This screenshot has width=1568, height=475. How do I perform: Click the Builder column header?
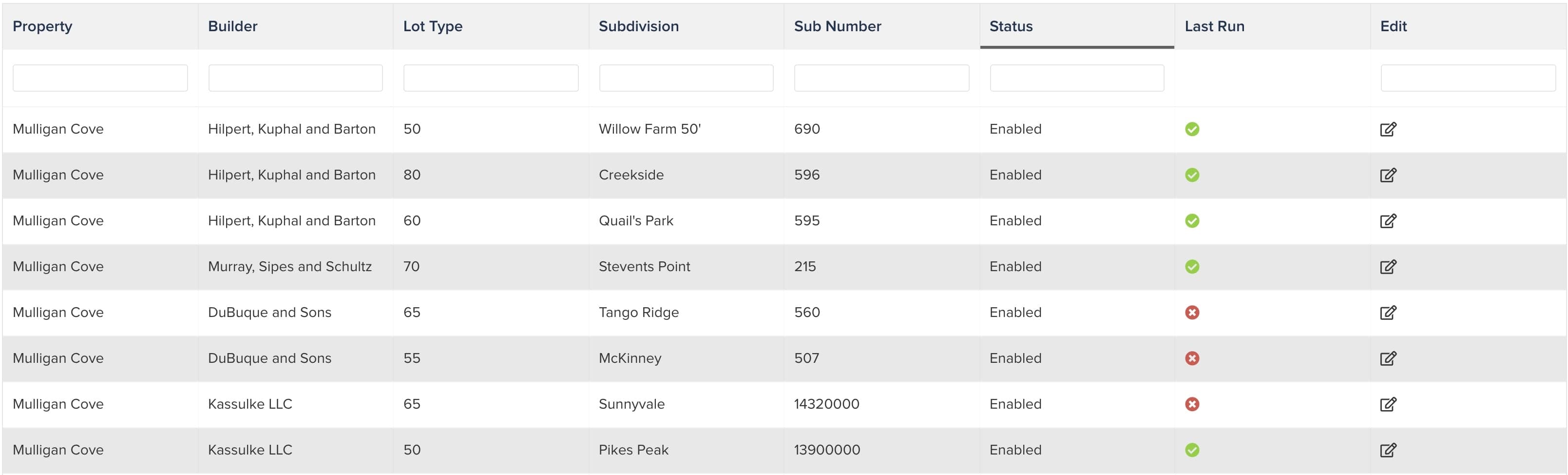[232, 26]
